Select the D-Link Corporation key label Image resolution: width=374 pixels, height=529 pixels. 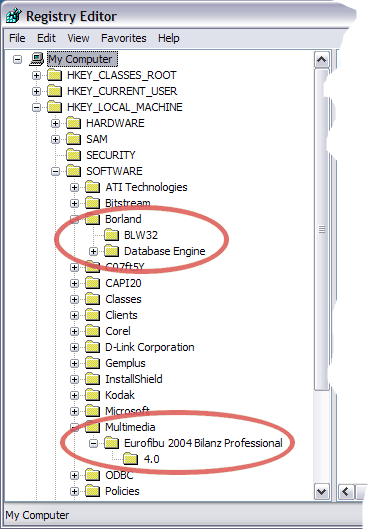click(x=150, y=347)
